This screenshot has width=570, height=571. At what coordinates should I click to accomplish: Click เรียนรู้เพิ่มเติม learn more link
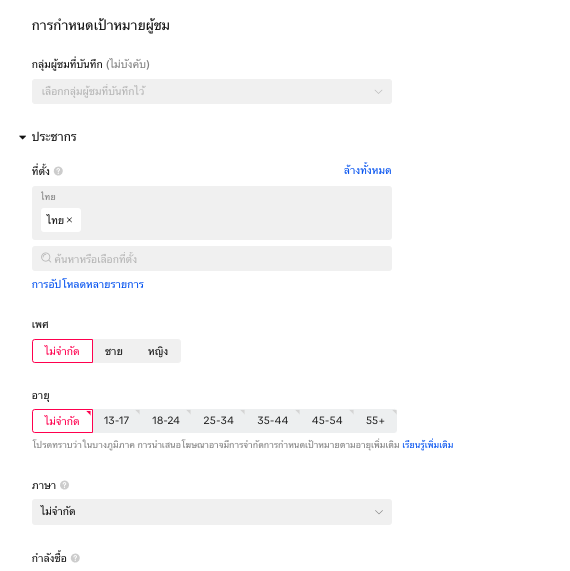coord(428,445)
